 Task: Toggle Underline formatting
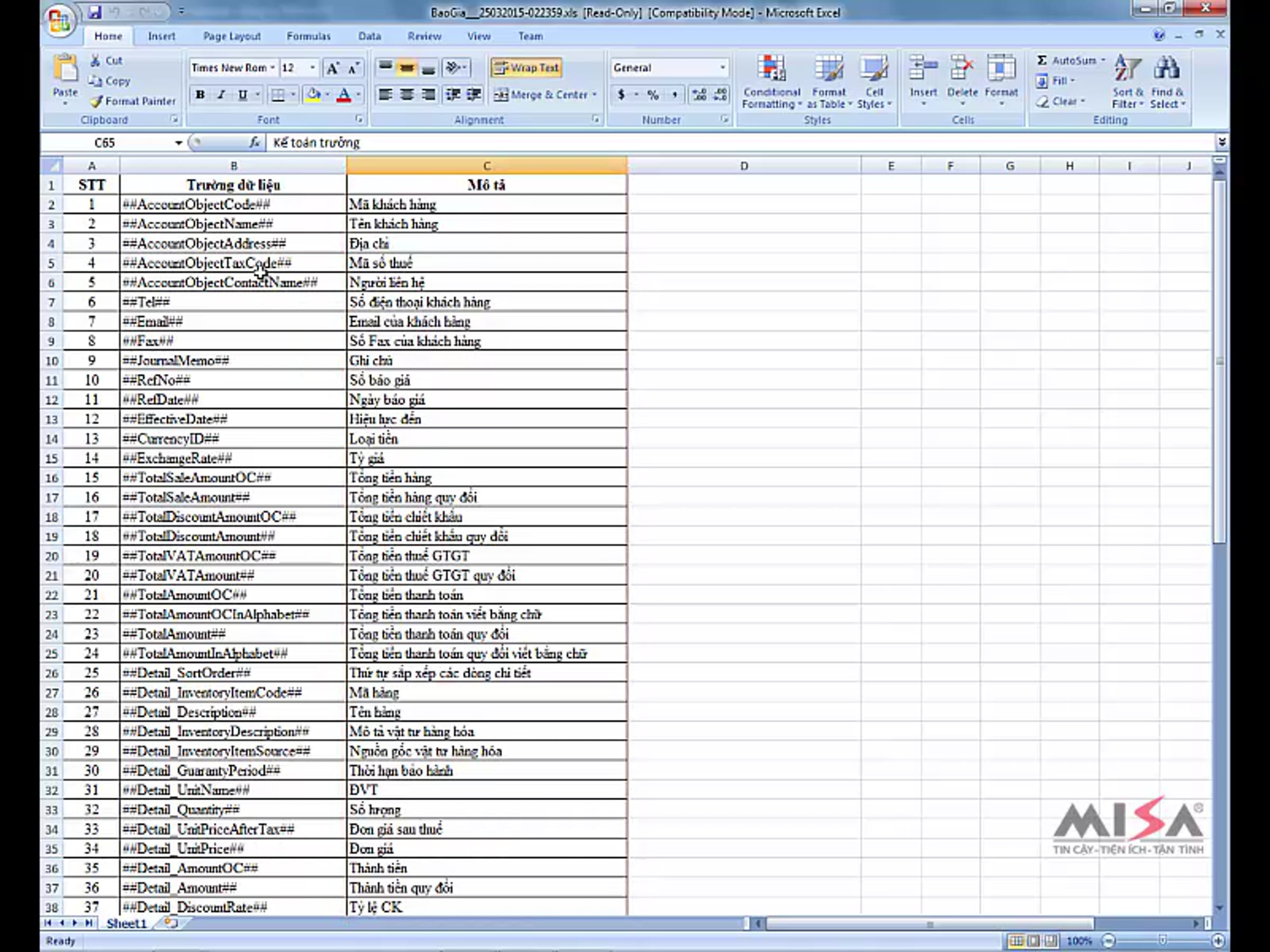coord(242,95)
